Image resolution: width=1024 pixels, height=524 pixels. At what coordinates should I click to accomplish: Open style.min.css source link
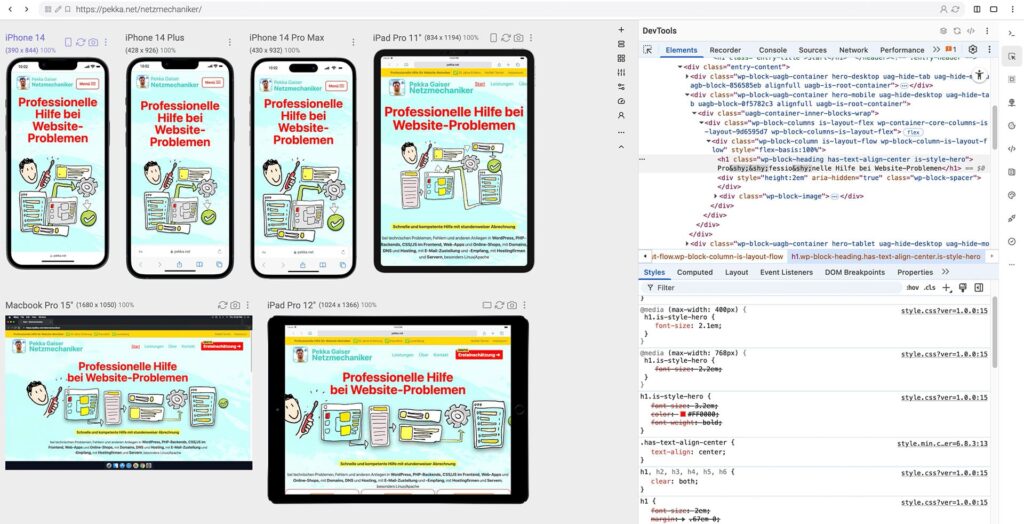click(941, 443)
